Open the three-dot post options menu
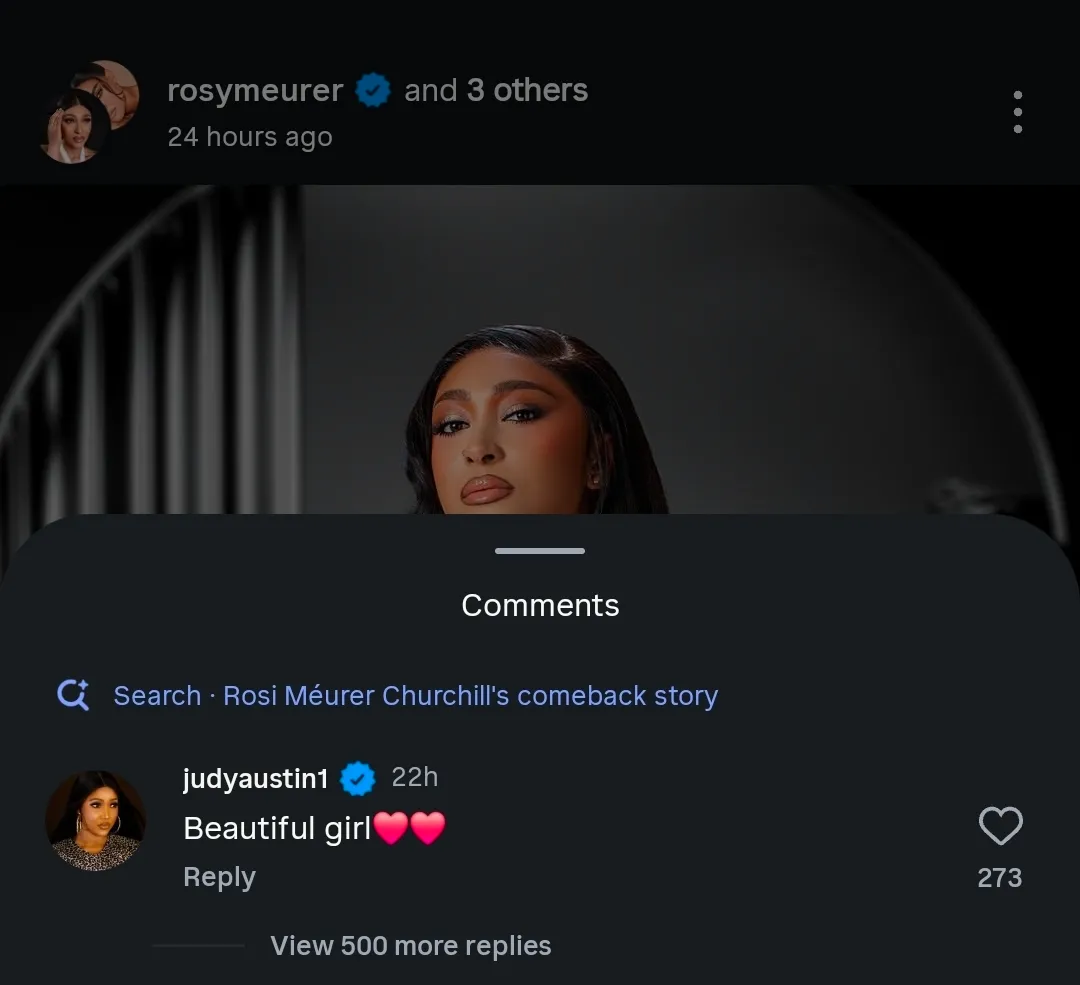 1017,112
